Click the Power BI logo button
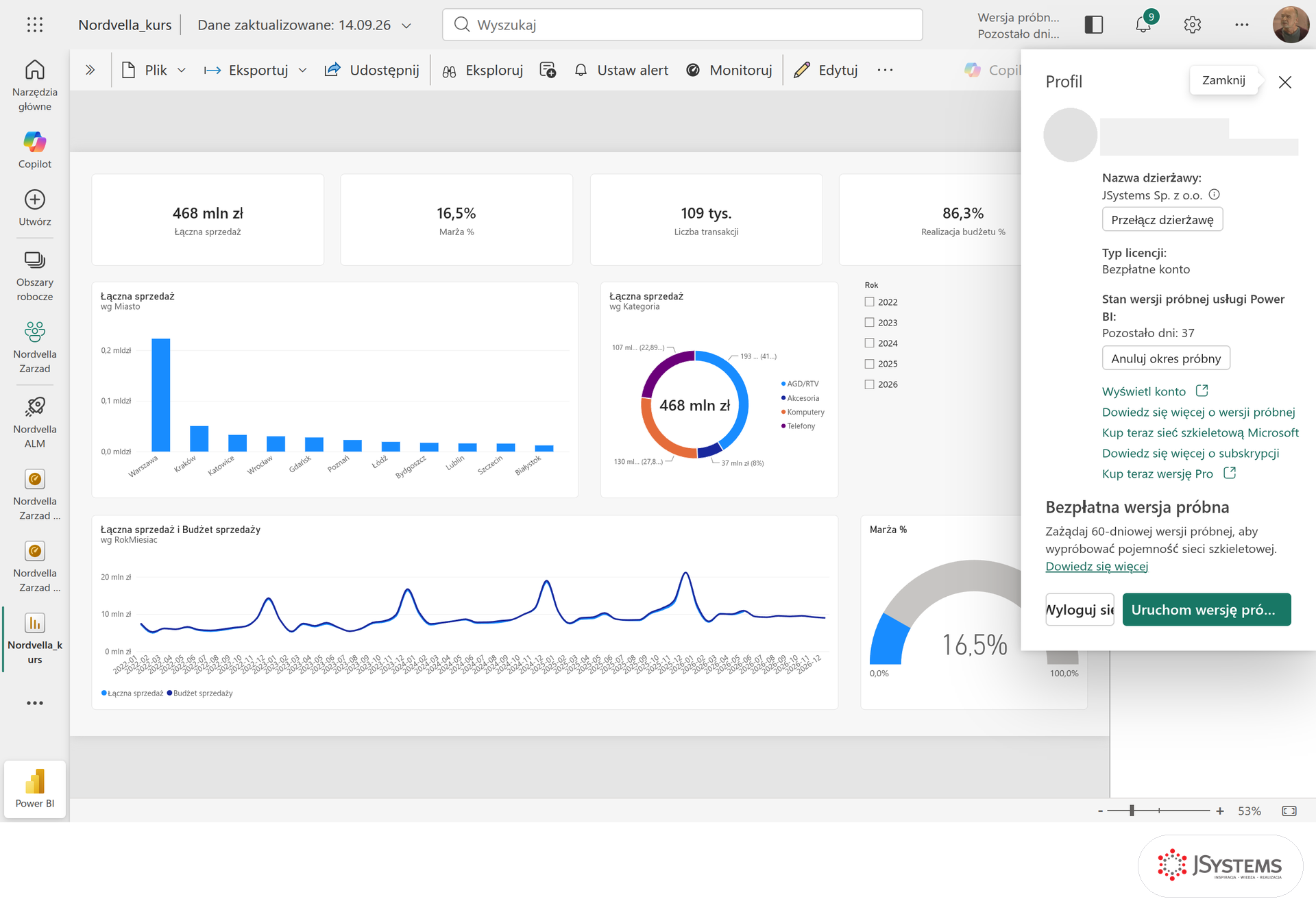 [x=35, y=789]
